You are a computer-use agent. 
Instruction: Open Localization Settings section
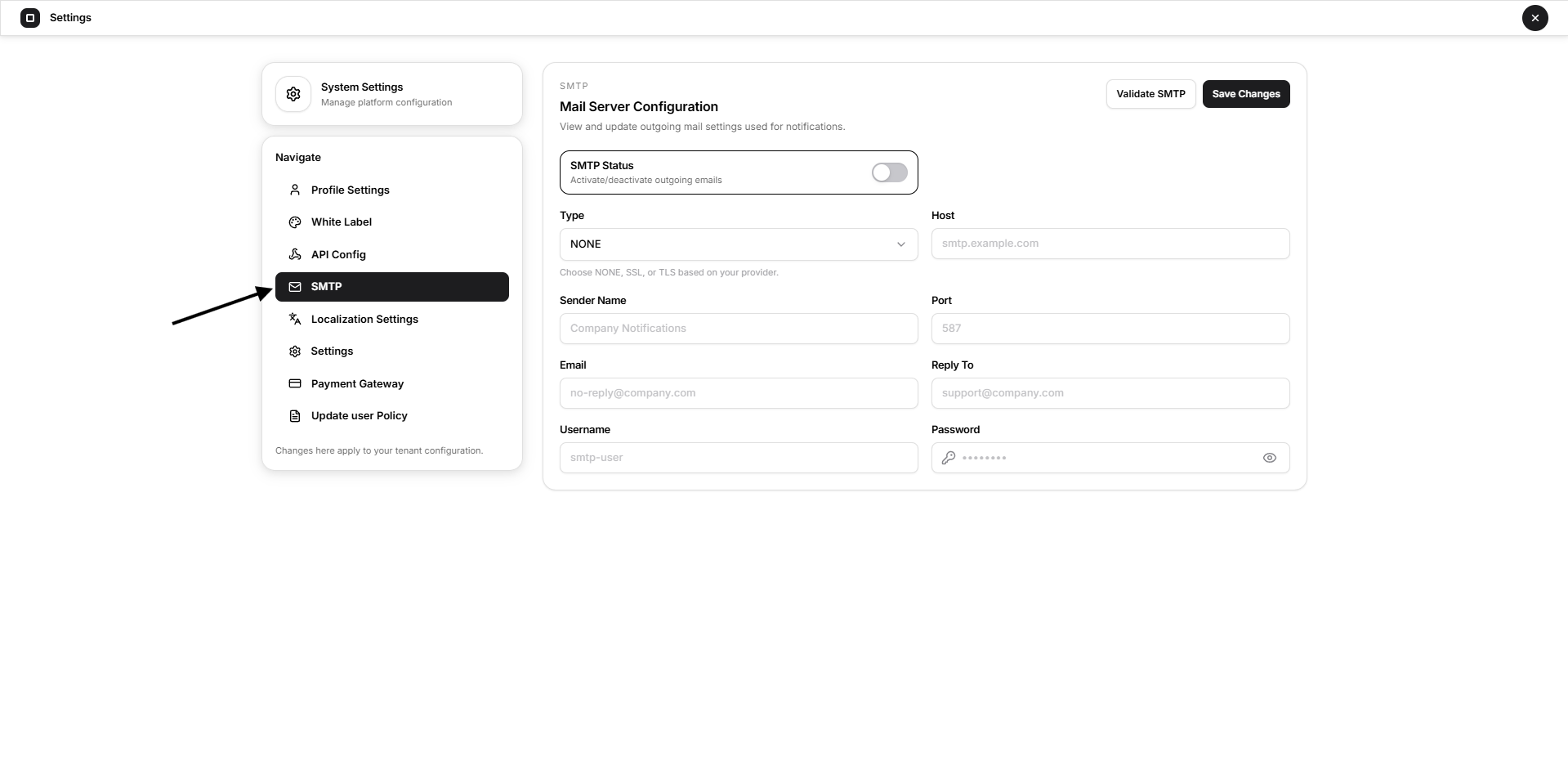tap(392, 319)
